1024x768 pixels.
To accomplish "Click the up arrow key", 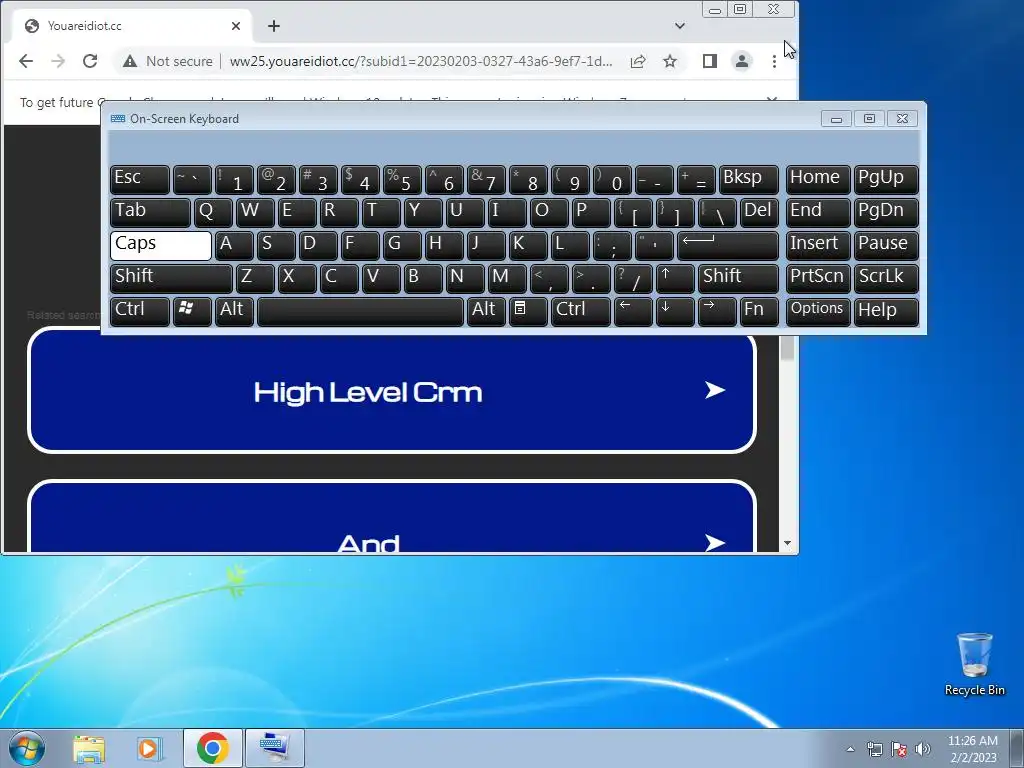I will (675, 279).
